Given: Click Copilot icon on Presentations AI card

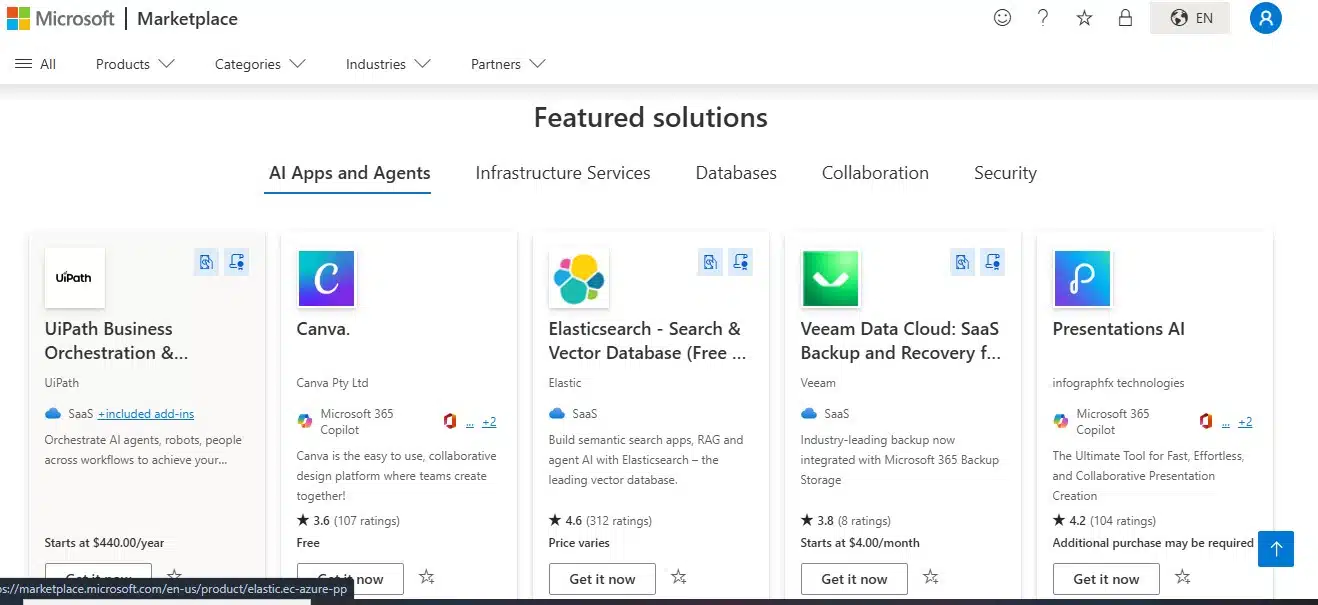Looking at the screenshot, I should 1061,421.
